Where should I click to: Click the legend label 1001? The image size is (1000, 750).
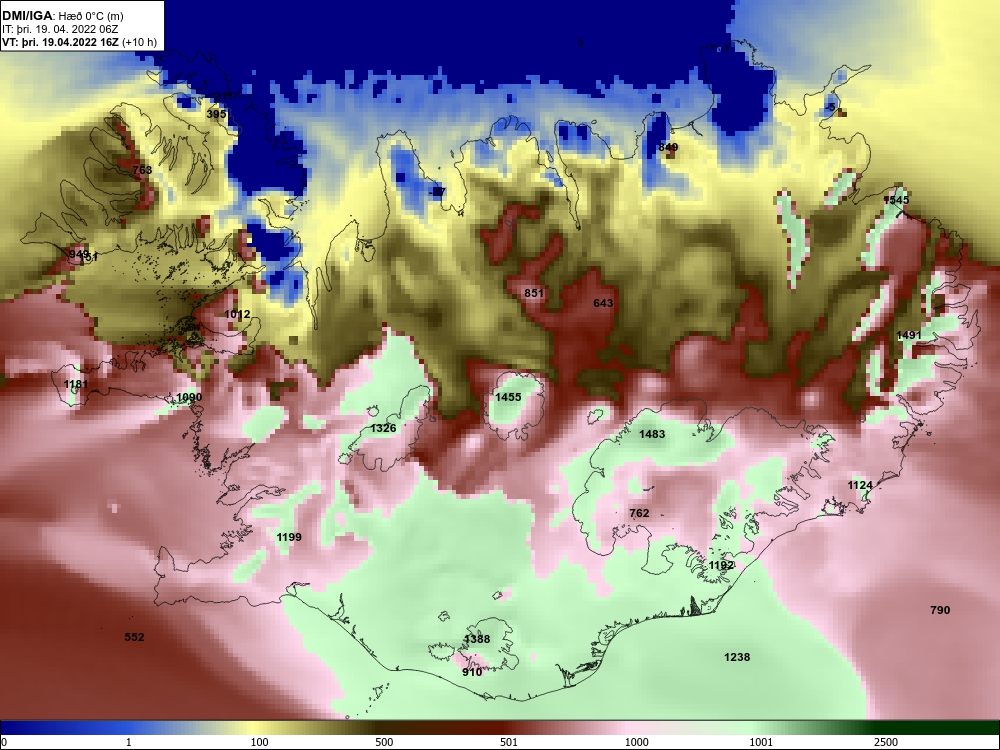tap(761, 742)
